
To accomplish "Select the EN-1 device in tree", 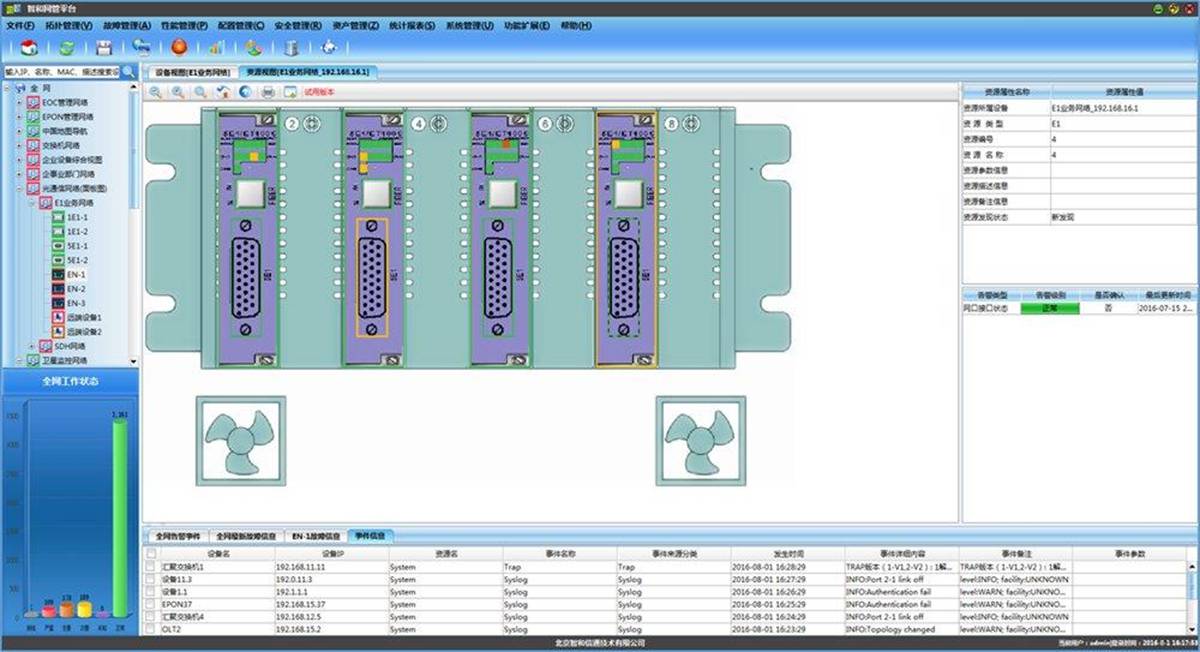I will pyautogui.click(x=76, y=274).
